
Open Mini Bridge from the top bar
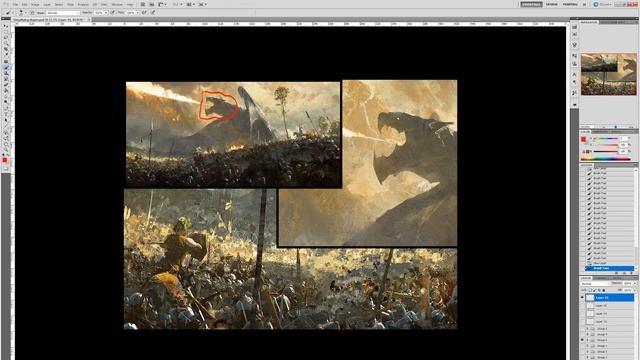pyautogui.click(x=151, y=4)
